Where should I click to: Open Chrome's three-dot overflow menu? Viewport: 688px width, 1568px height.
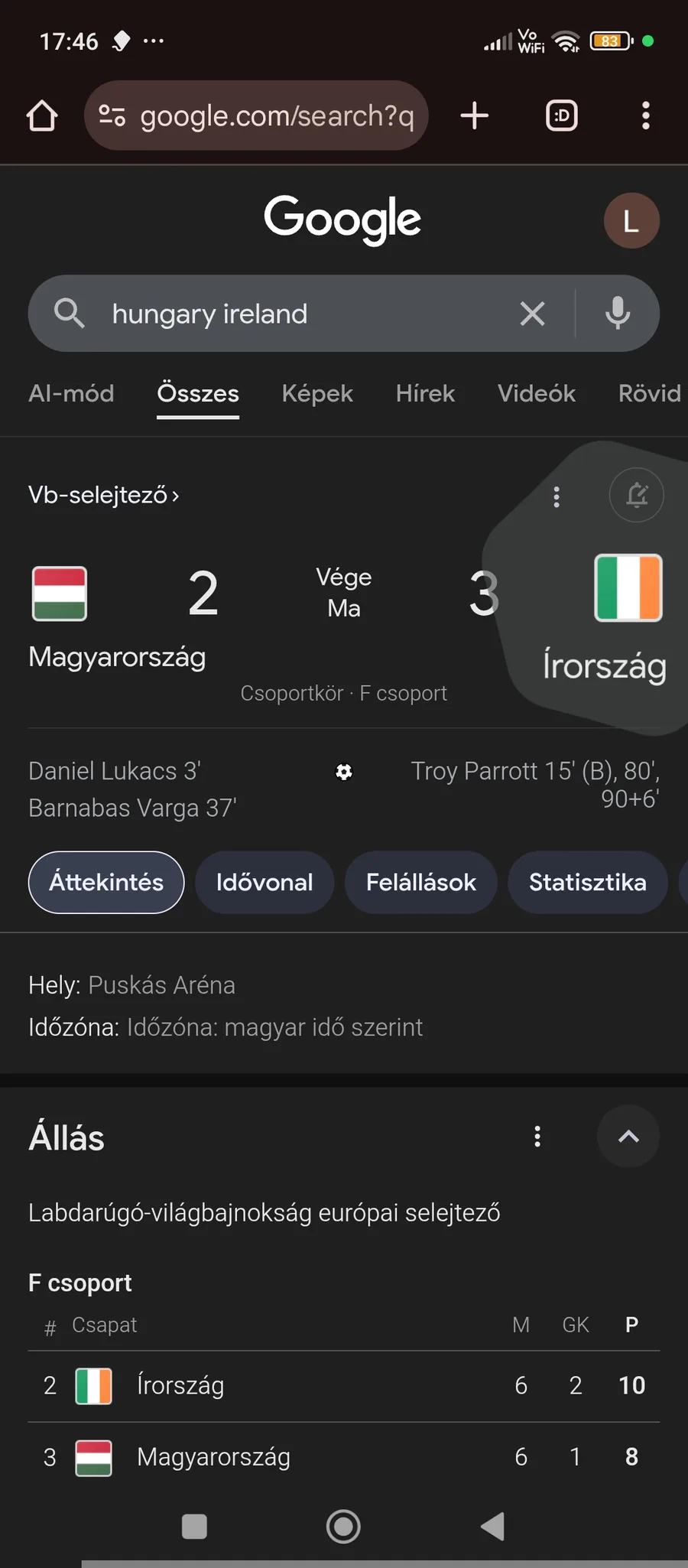(646, 115)
